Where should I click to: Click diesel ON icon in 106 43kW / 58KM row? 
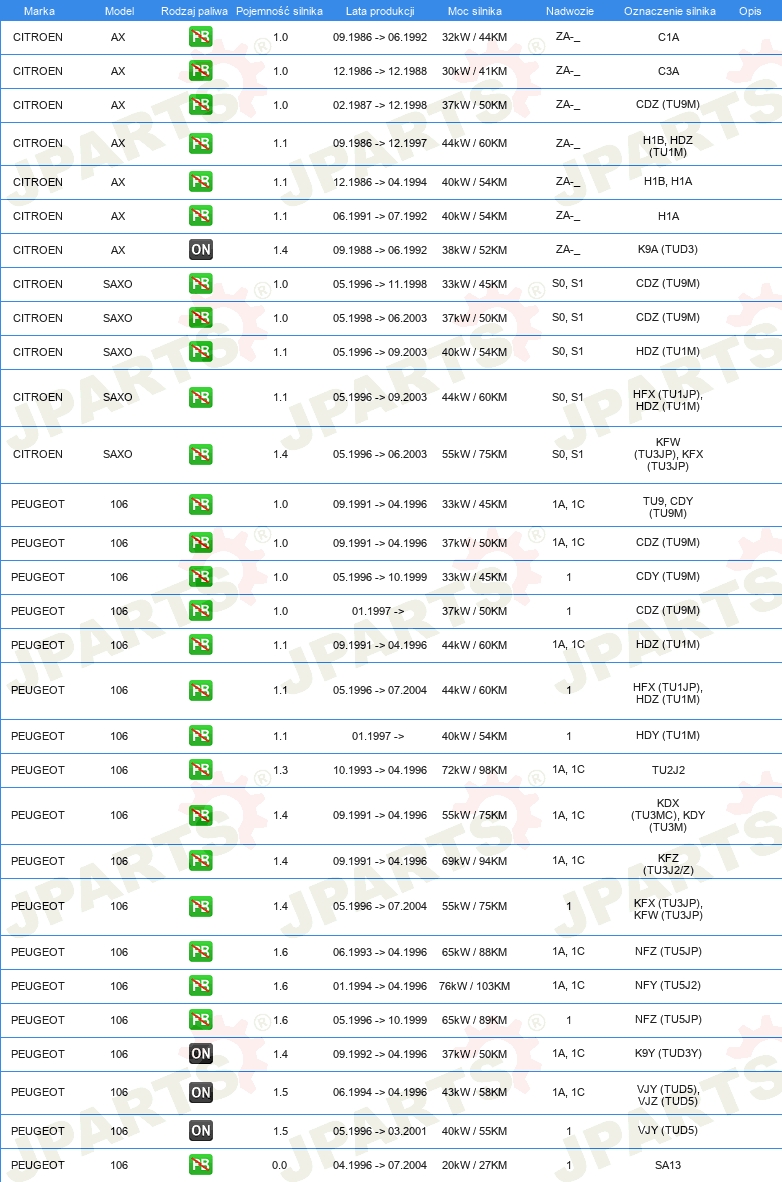coord(201,1092)
